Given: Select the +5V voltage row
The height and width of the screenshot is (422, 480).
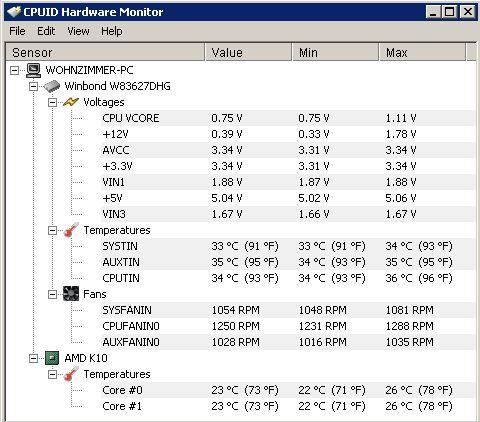Looking at the screenshot, I should [288, 198].
